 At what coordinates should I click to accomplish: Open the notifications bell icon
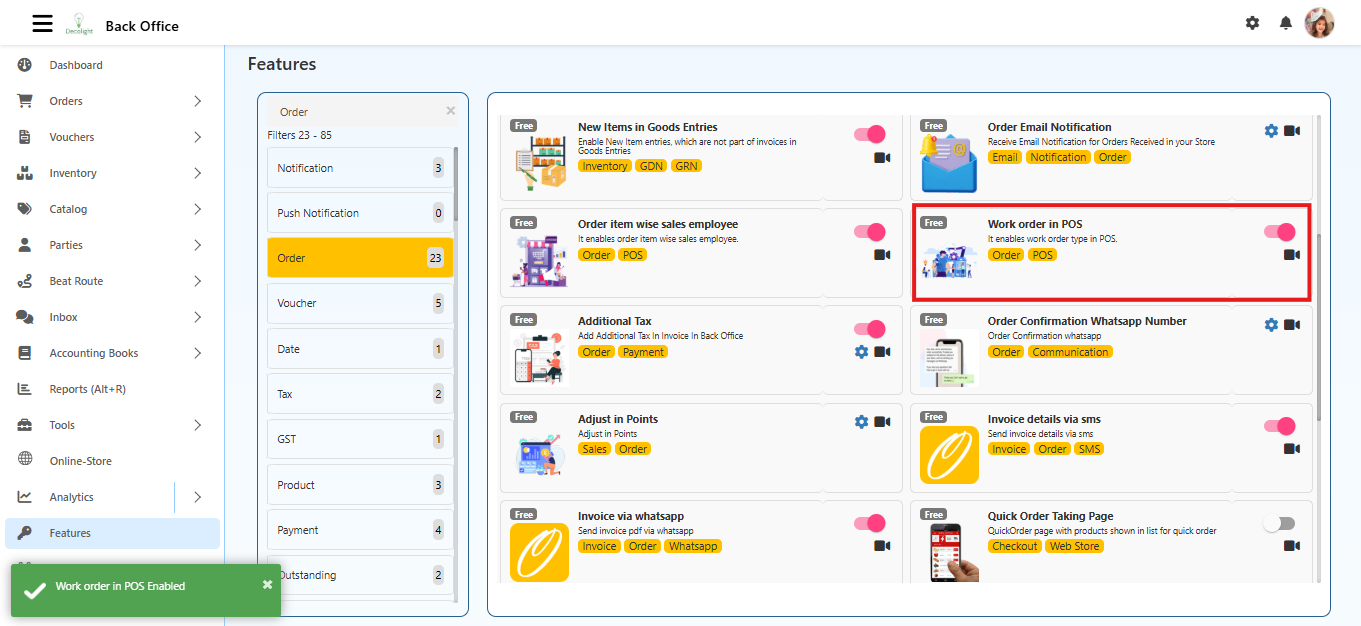[1286, 23]
